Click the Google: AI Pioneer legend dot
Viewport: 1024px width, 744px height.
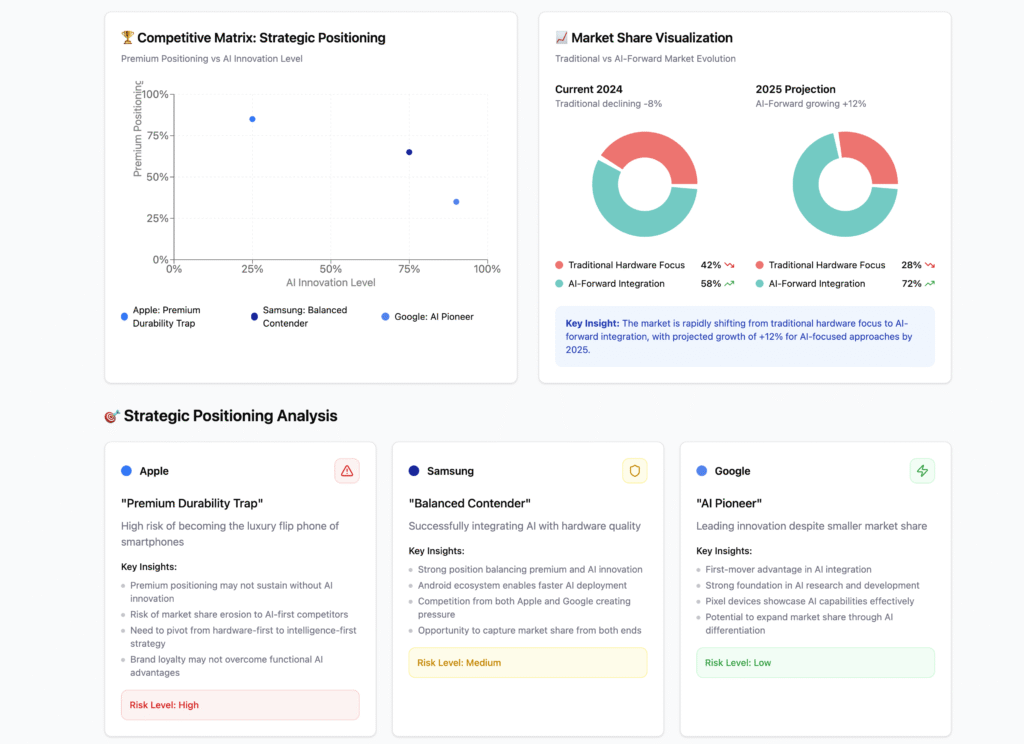tap(385, 317)
